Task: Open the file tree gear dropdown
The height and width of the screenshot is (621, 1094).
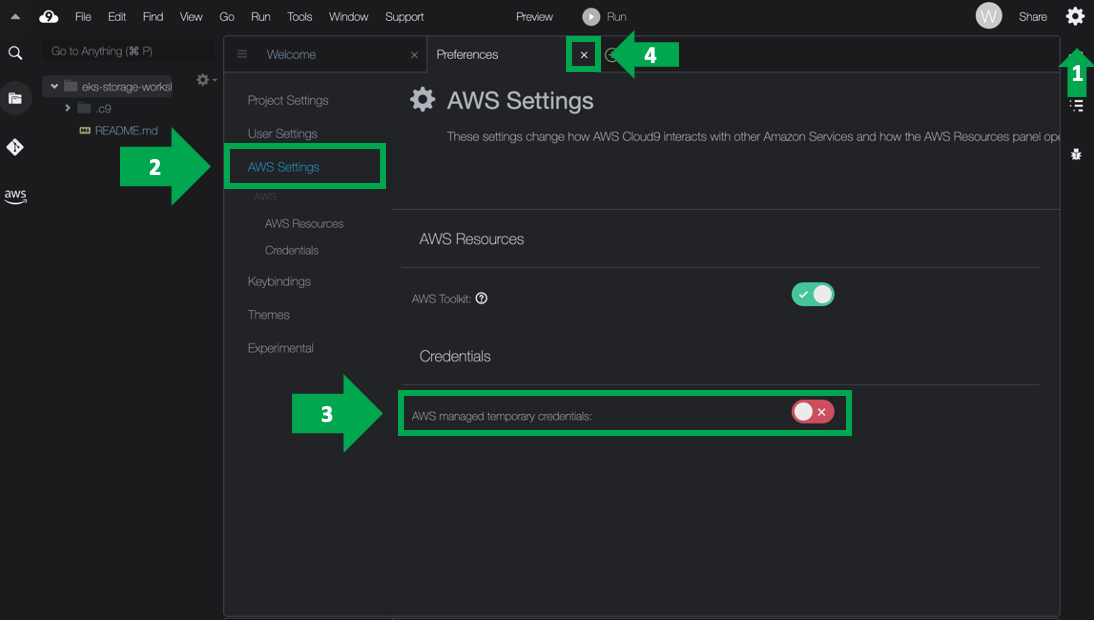Action: coord(206,80)
